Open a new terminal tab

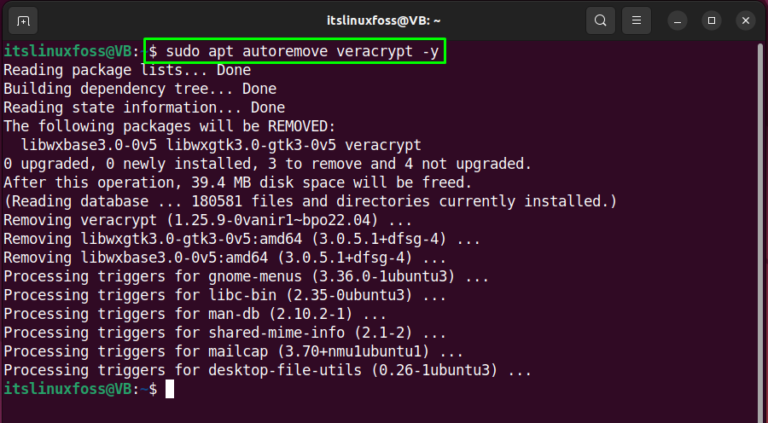click(23, 21)
